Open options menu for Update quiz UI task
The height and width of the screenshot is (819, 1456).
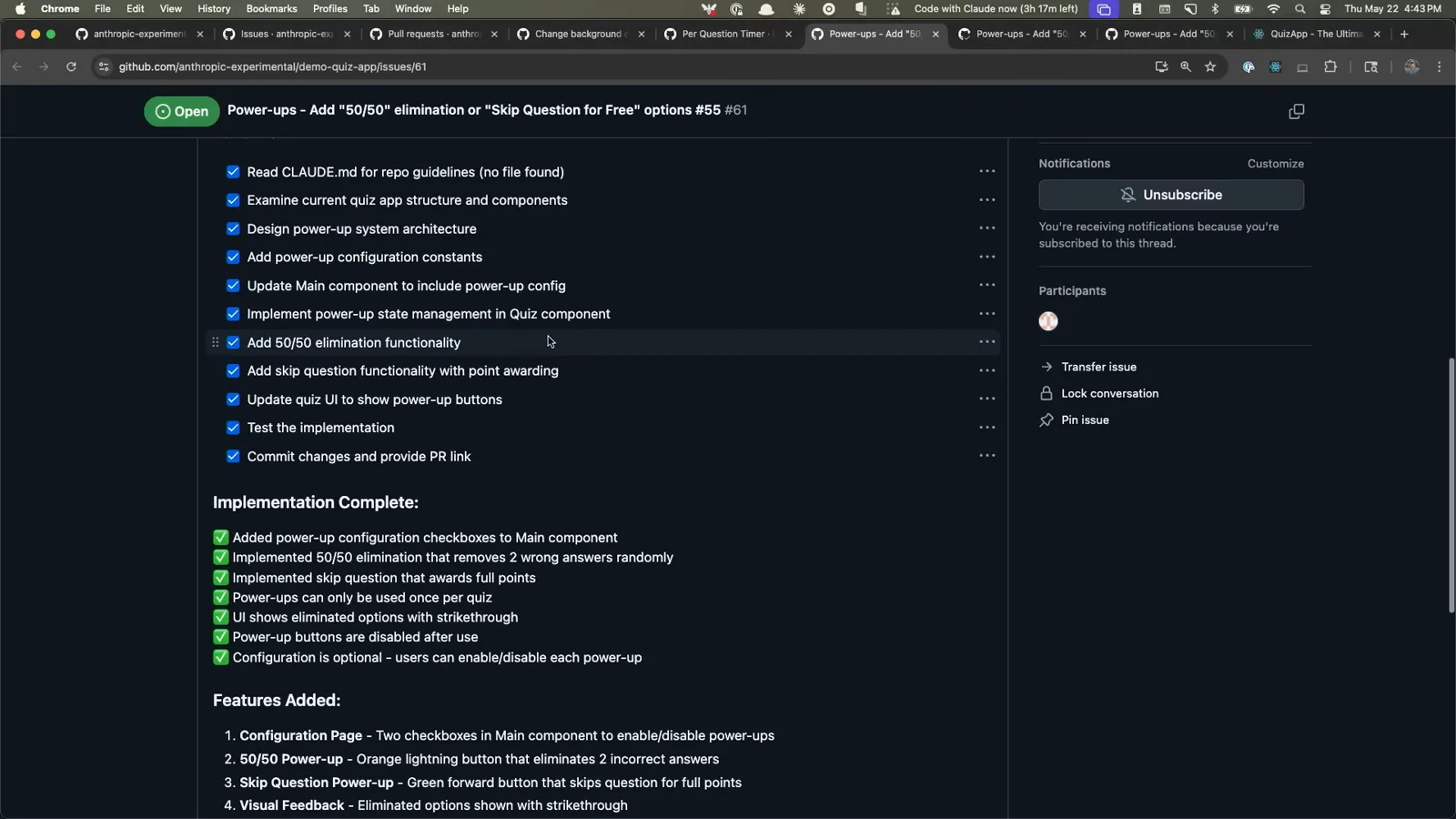pyautogui.click(x=986, y=399)
